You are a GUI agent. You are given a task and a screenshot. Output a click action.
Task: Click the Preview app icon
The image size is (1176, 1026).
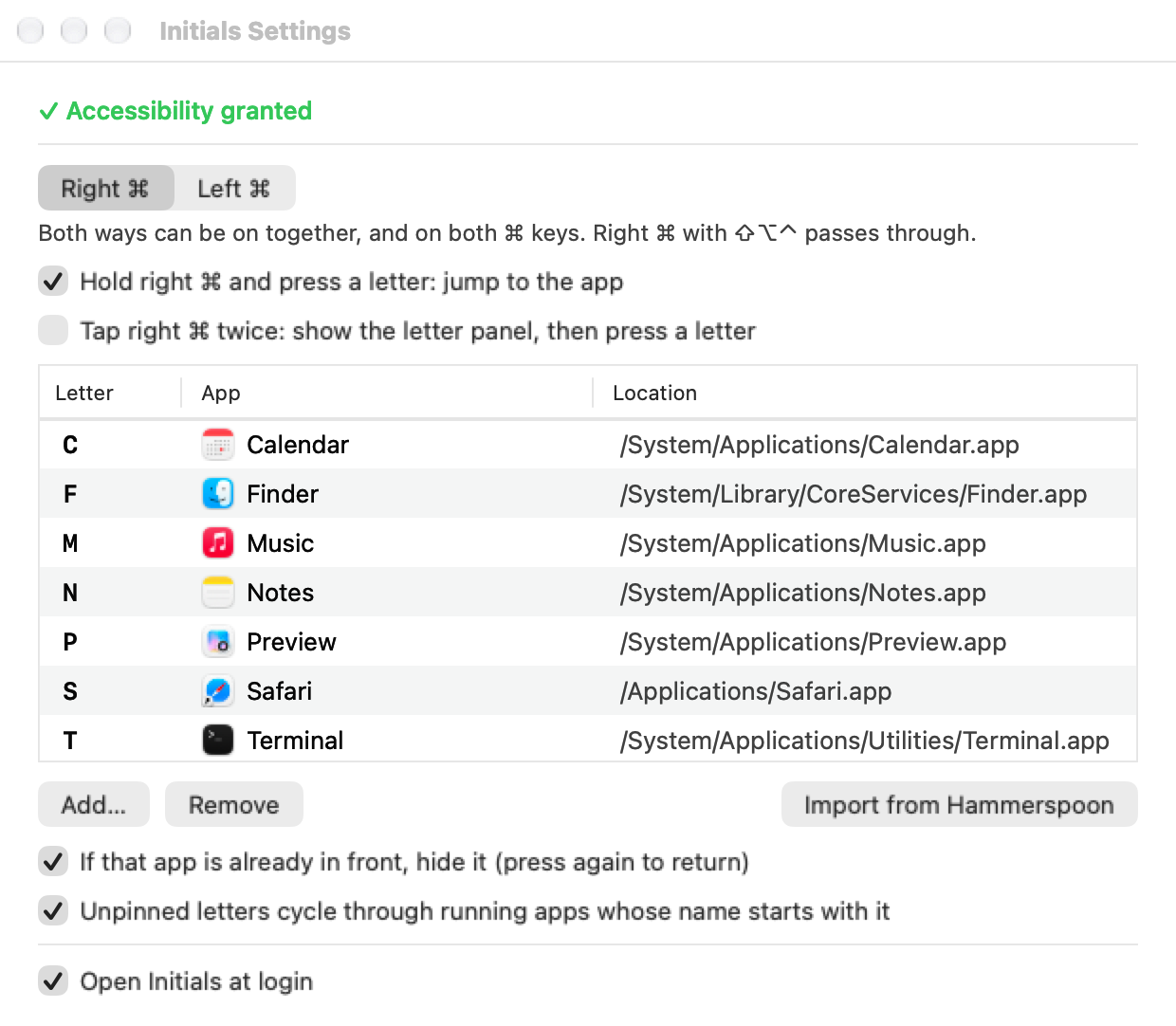(218, 642)
